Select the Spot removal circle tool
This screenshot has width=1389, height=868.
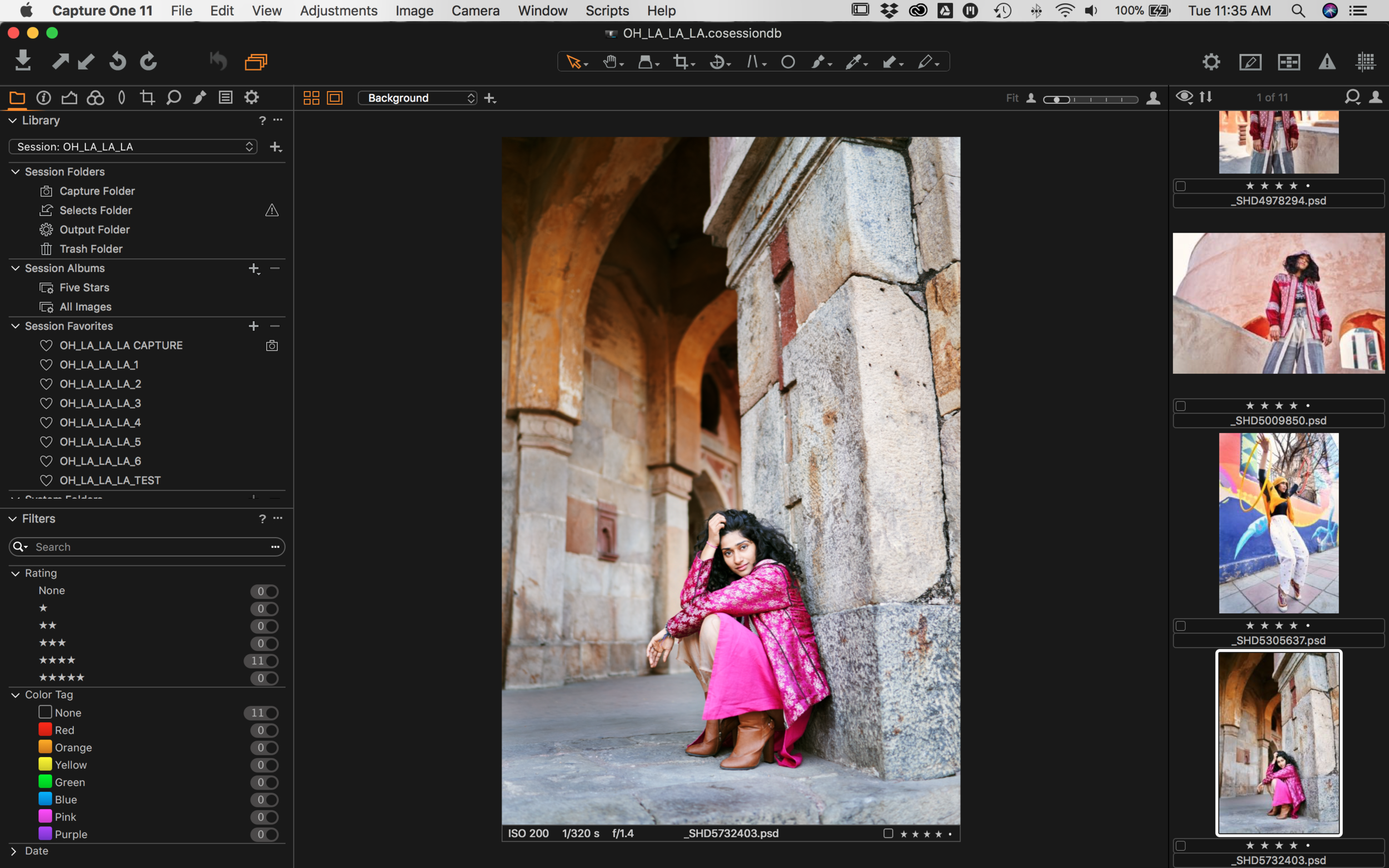788,62
